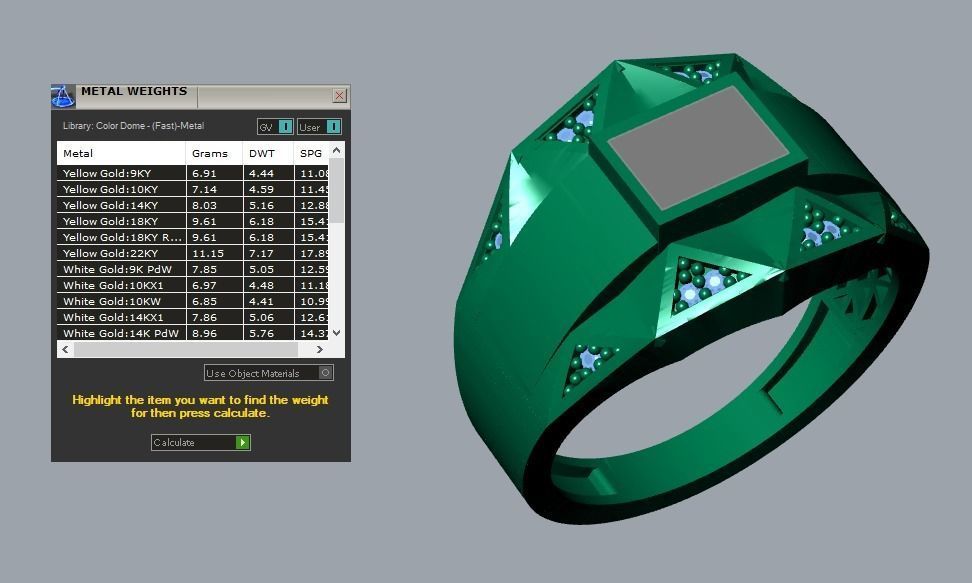Image resolution: width=972 pixels, height=583 pixels.
Task: Click the table scroll down arrow
Action: [337, 333]
